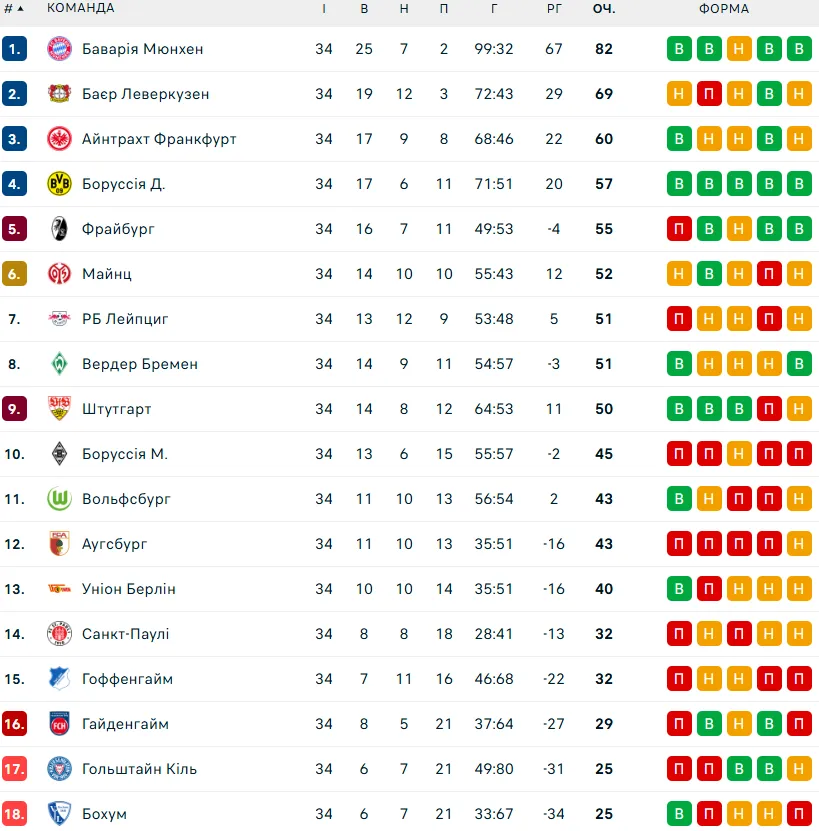Click the Heidenheim FCH crest
This screenshot has width=819, height=831.
(59, 724)
